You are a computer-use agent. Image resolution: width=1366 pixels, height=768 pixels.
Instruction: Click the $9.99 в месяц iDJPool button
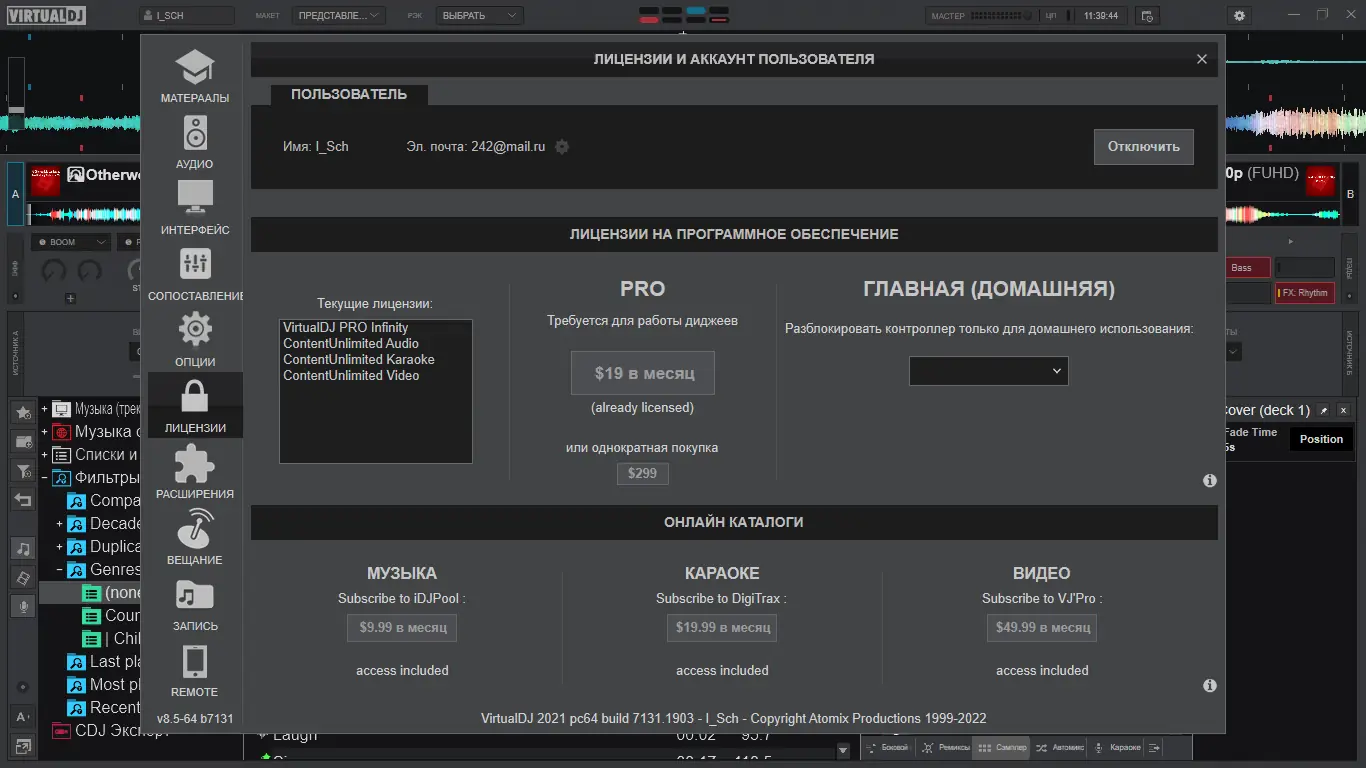(x=402, y=628)
